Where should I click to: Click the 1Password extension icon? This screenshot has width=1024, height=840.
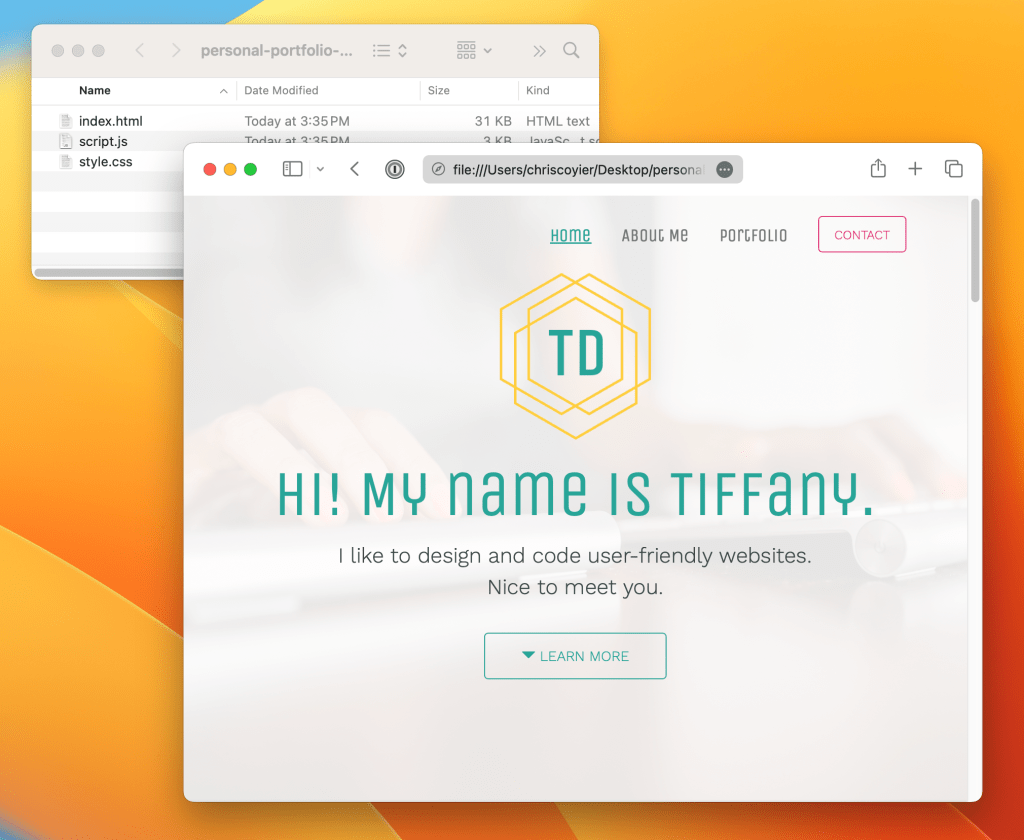point(395,169)
